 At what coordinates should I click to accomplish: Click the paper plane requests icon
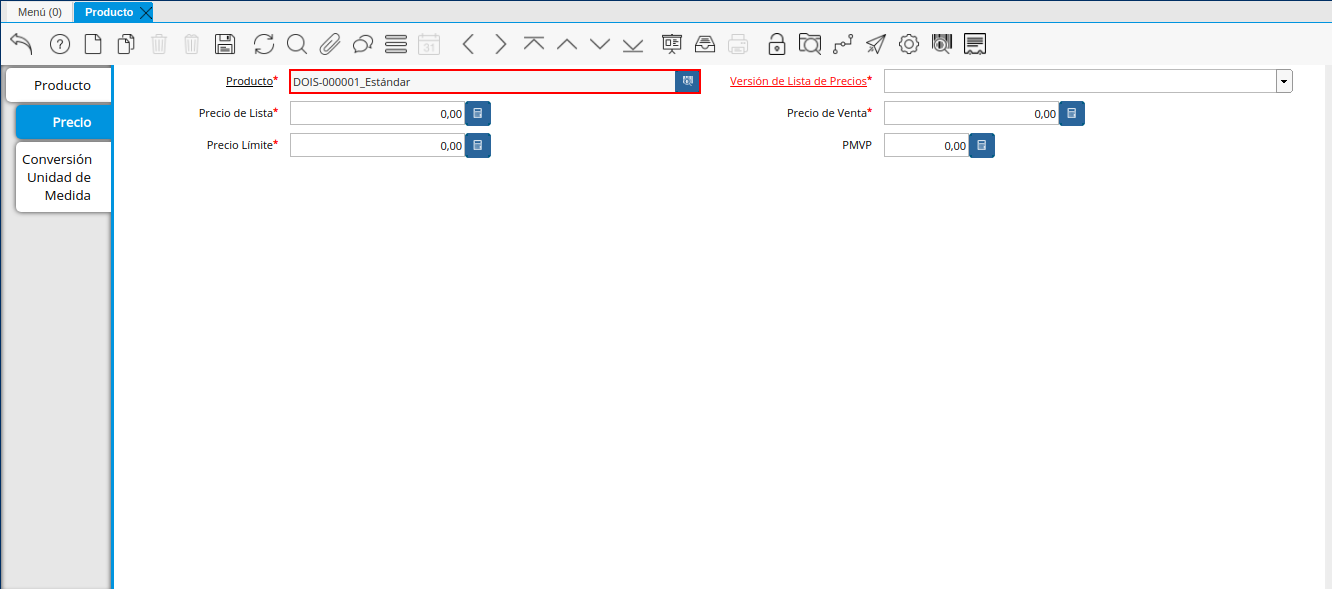[876, 44]
